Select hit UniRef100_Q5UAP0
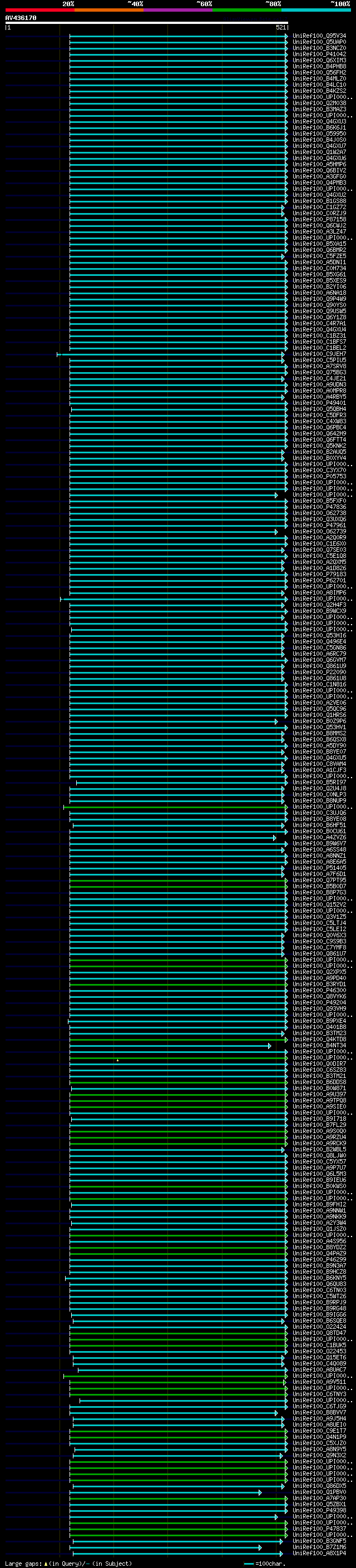 (319, 42)
